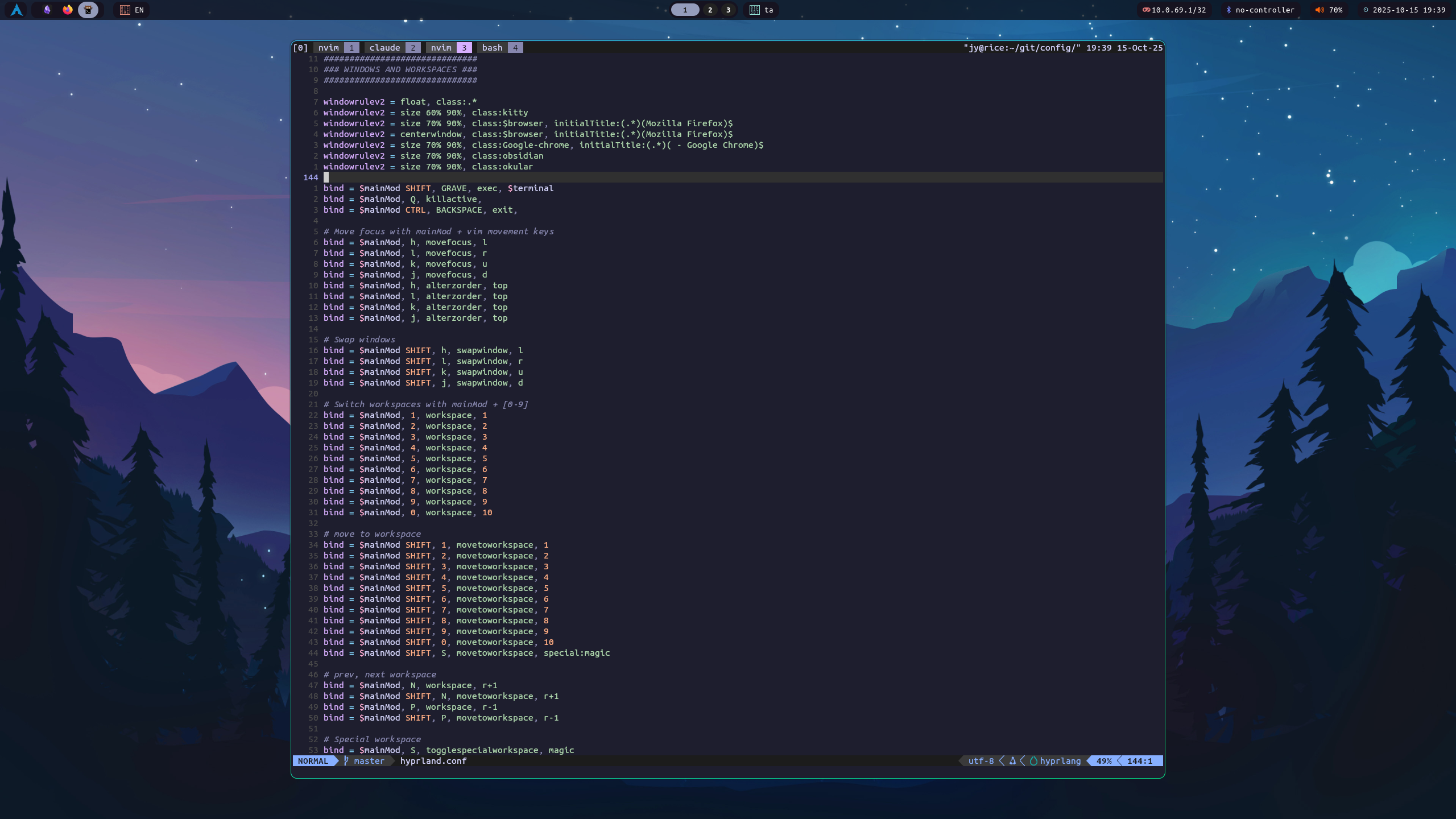This screenshot has height=819, width=1456.
Task: Click the volume indicator showing 70%
Action: tap(1330, 10)
